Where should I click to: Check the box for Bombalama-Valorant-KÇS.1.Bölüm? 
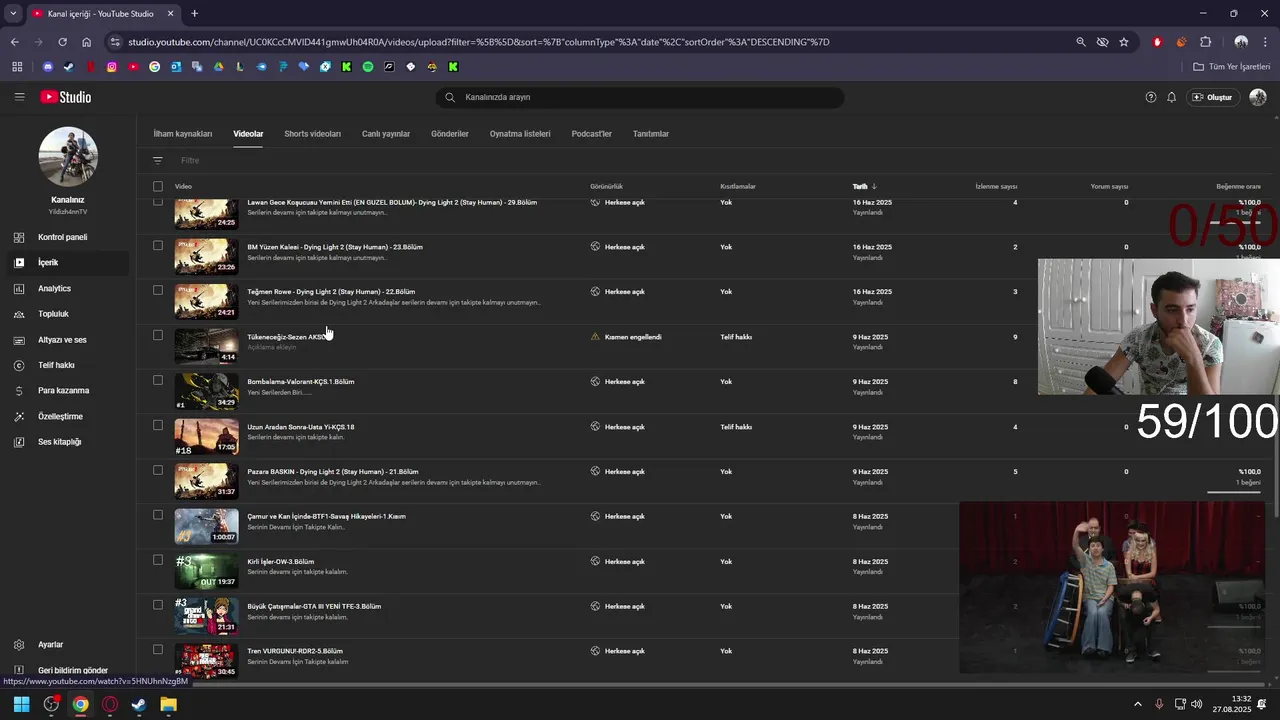tap(157, 380)
